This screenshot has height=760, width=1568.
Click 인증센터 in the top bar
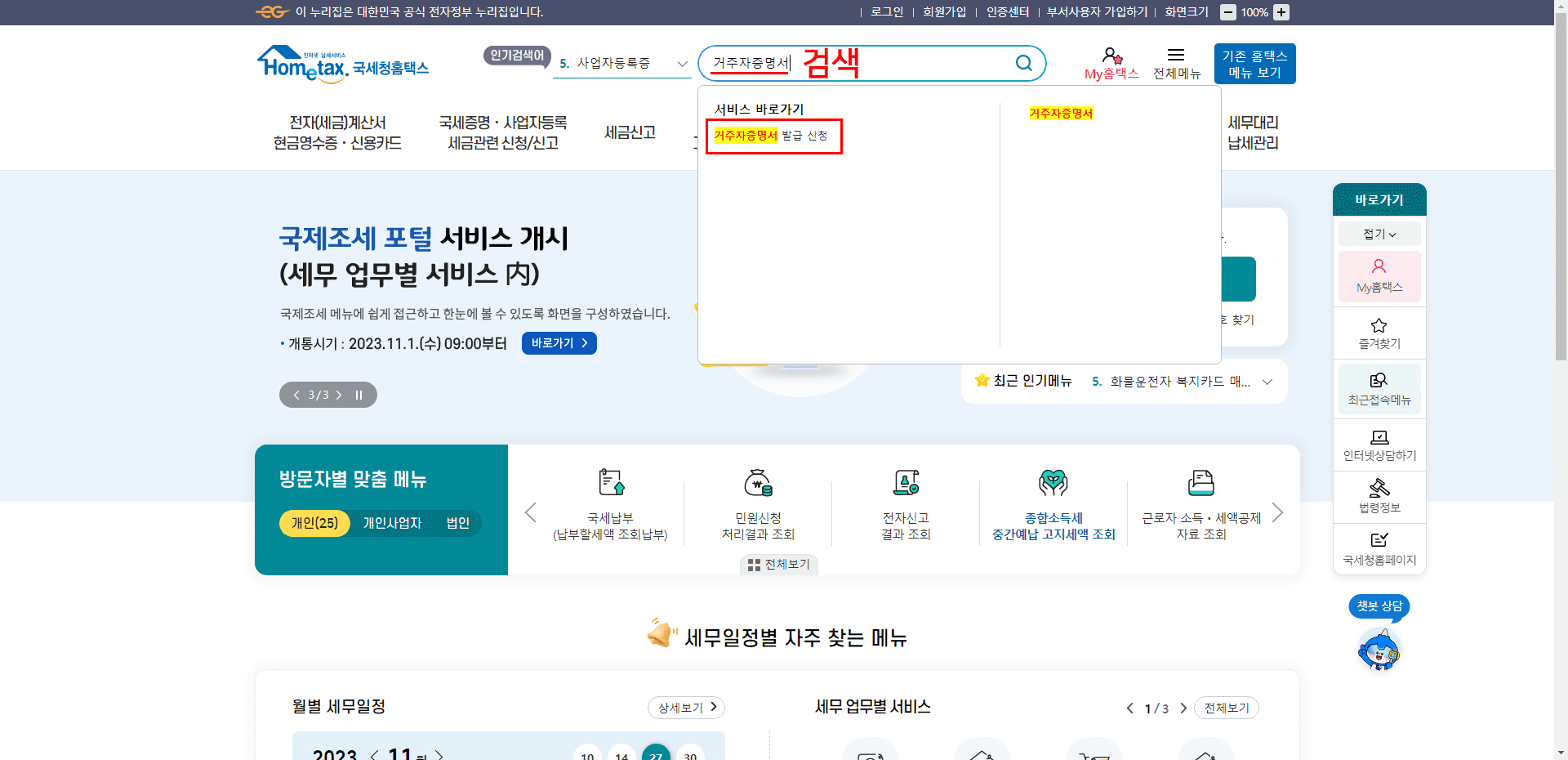pyautogui.click(x=1008, y=12)
